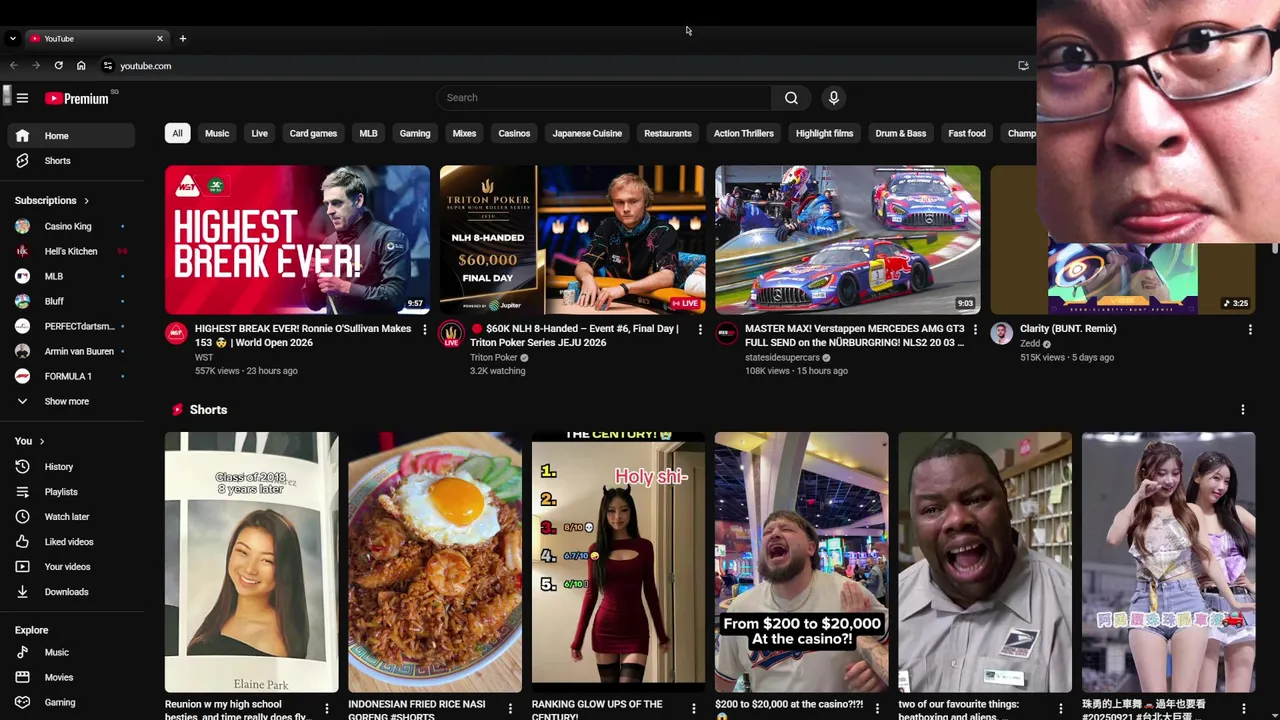
Task: Open Hell's Kitchen subscription channel
Action: 70,252
